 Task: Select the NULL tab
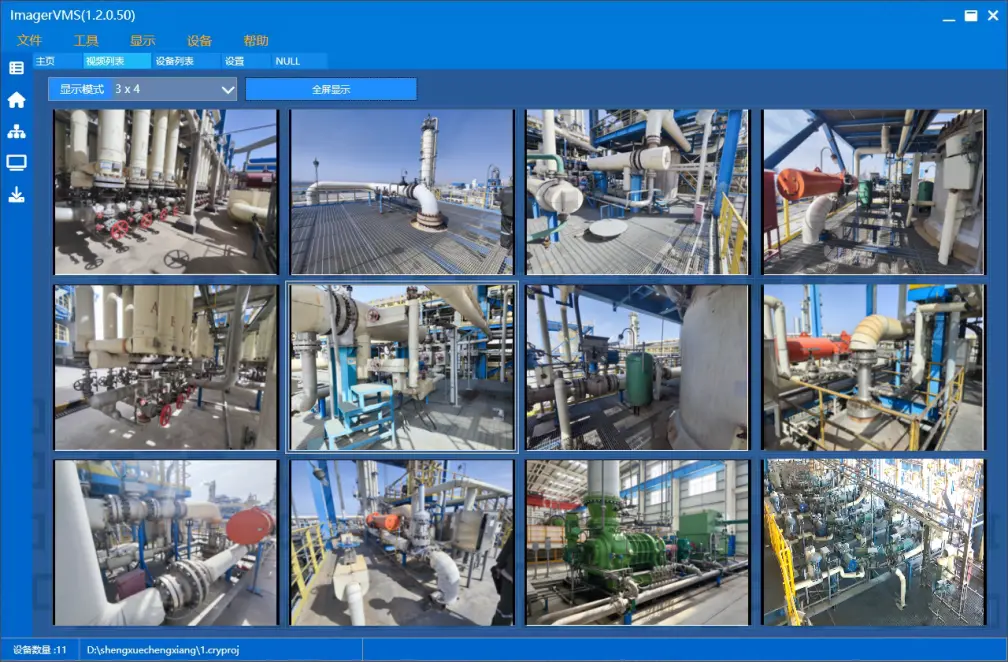click(x=288, y=61)
